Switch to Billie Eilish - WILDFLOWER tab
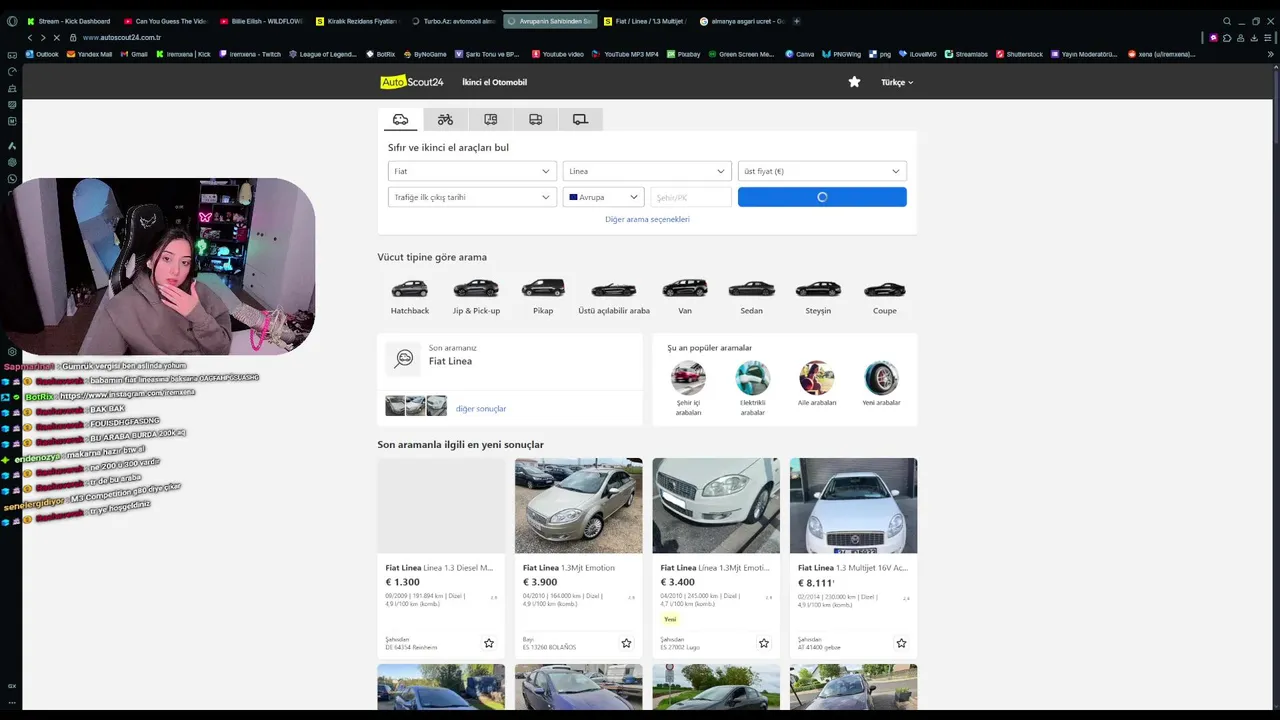1280x720 pixels. [262, 21]
